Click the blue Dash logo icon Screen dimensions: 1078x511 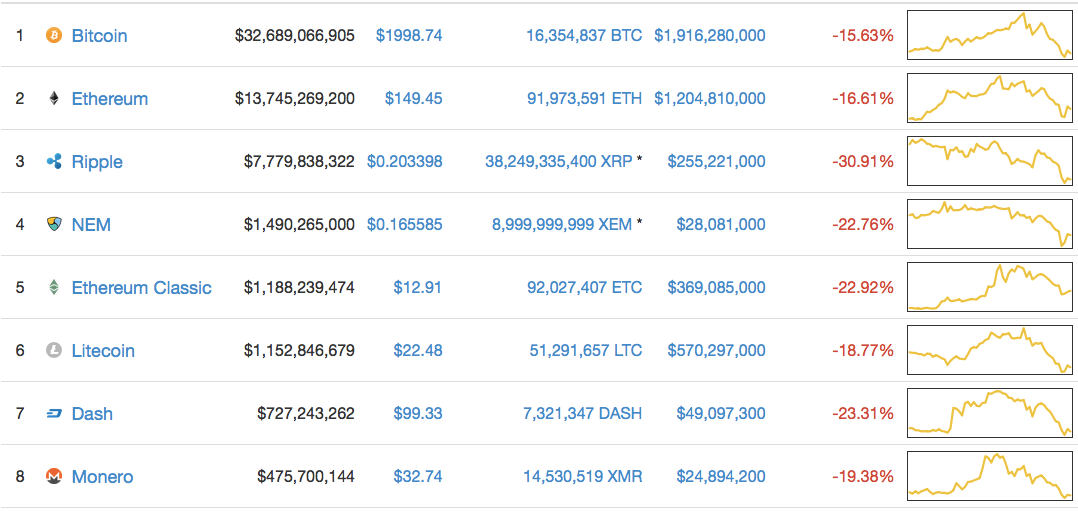[54, 414]
